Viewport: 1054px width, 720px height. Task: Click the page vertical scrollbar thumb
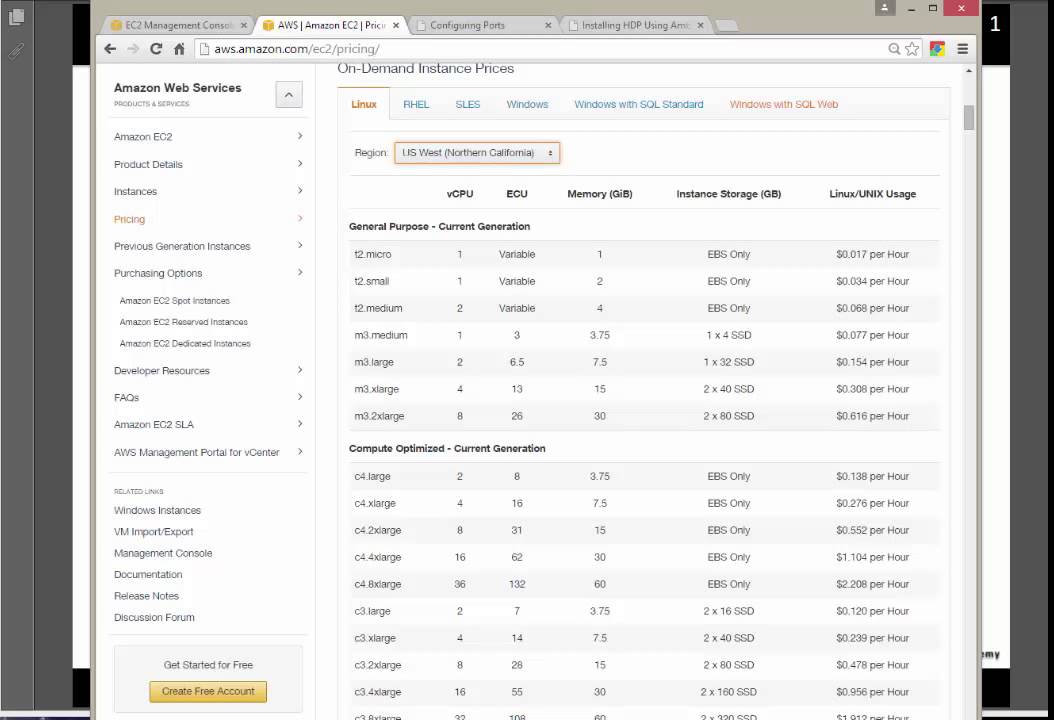969,118
